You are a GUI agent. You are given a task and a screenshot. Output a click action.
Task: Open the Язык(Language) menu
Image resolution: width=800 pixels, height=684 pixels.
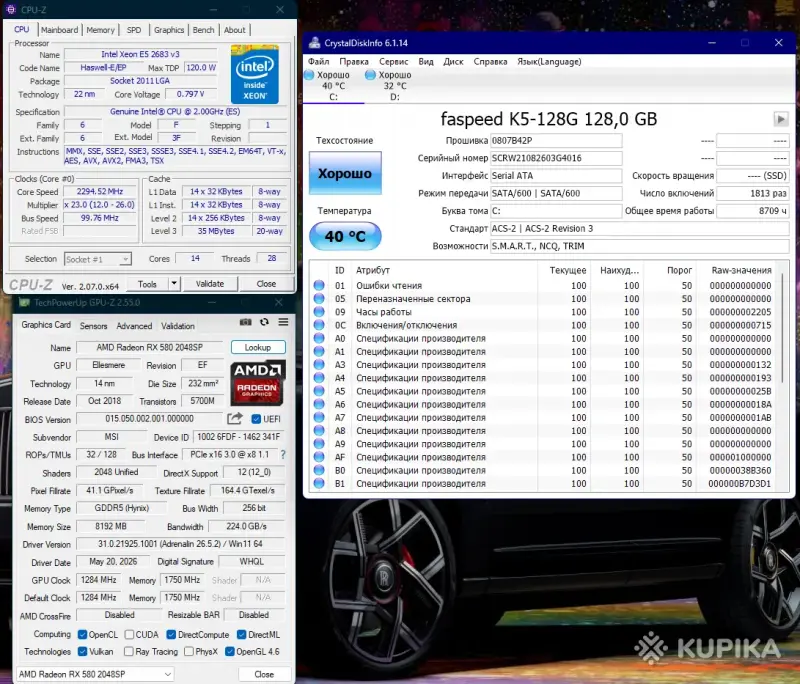pyautogui.click(x=549, y=61)
